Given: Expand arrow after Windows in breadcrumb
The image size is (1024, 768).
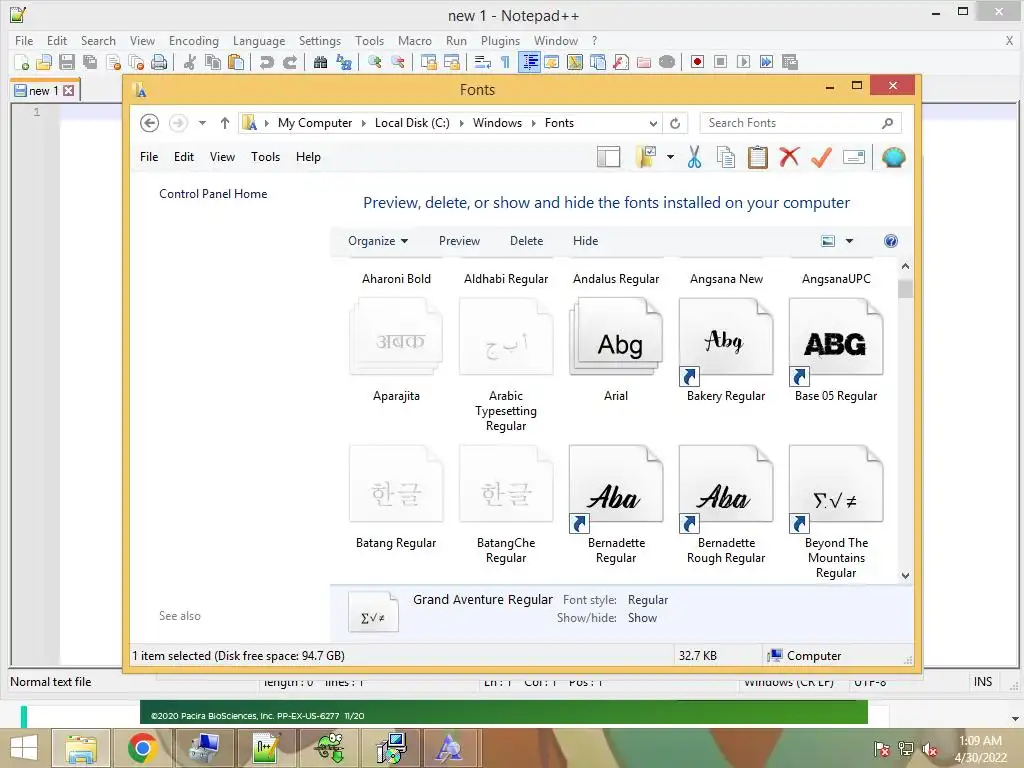Looking at the screenshot, I should pos(534,123).
